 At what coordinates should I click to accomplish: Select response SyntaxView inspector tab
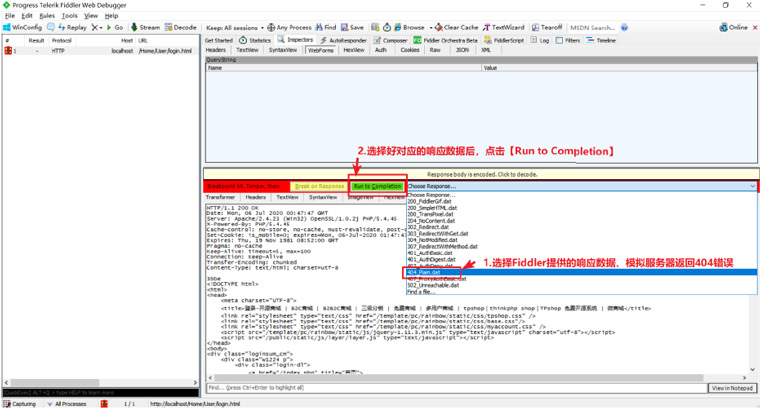pos(323,197)
